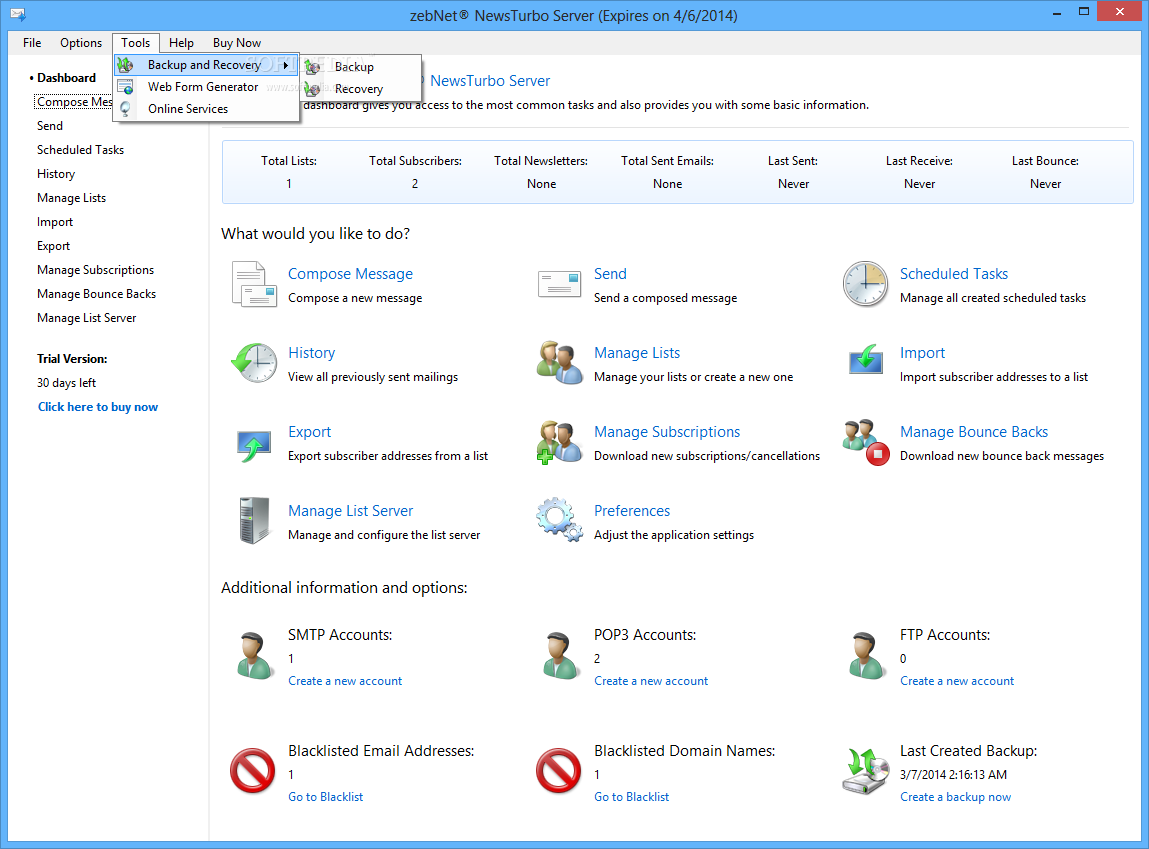Click the Manage Bounce Backs icon
The image size is (1149, 849).
pyautogui.click(x=865, y=442)
